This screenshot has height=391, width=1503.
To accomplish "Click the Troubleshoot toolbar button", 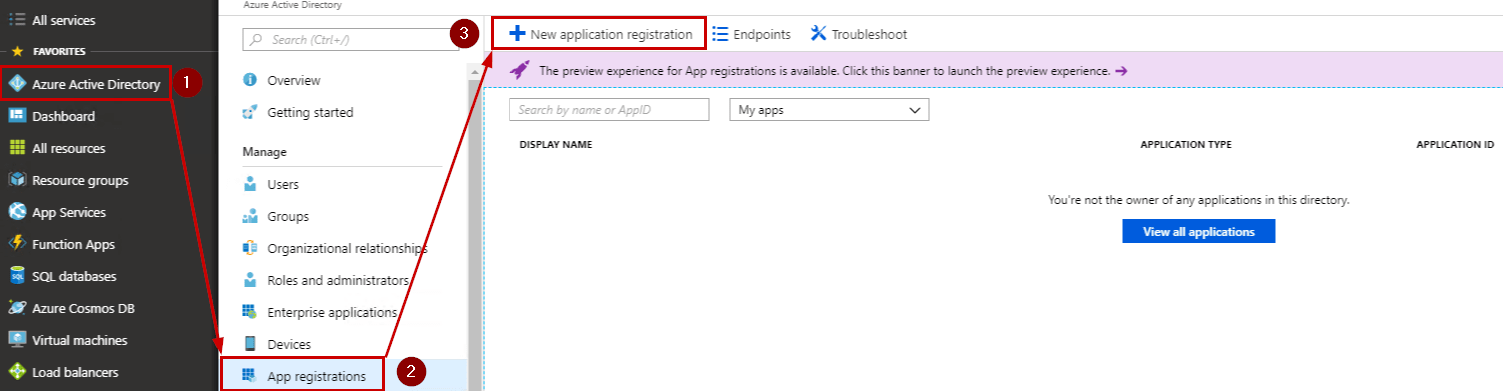I will point(859,34).
